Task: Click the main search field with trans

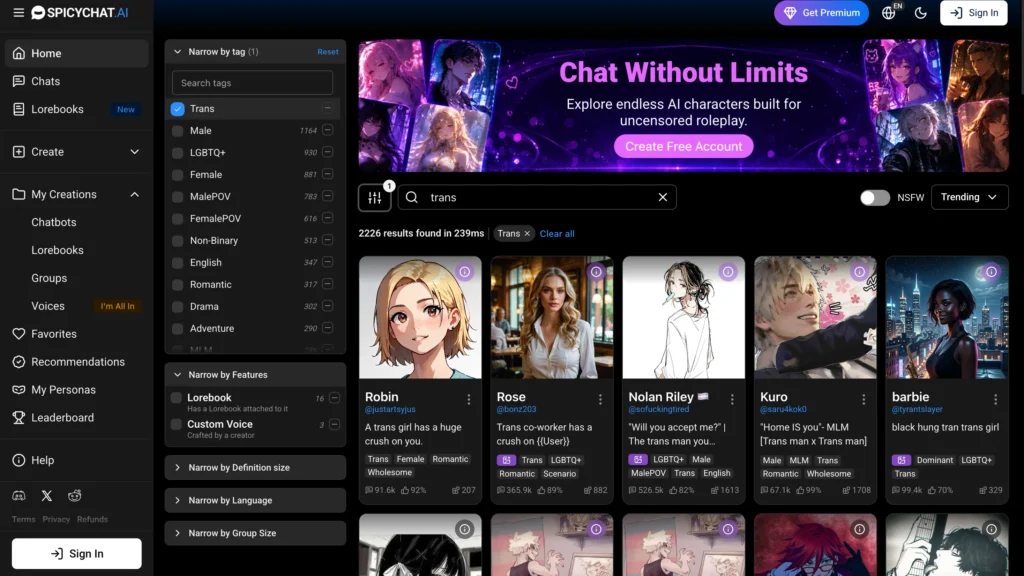Action: (x=536, y=197)
